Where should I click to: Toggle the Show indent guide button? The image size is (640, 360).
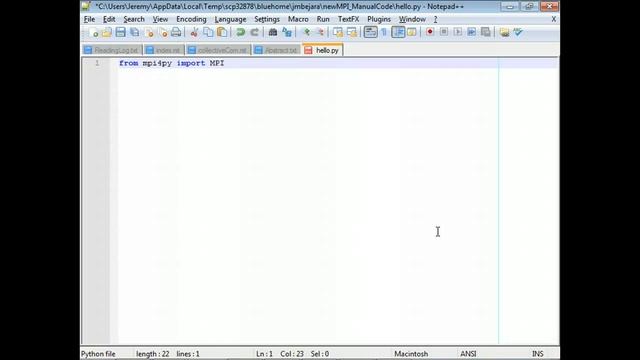(x=398, y=32)
